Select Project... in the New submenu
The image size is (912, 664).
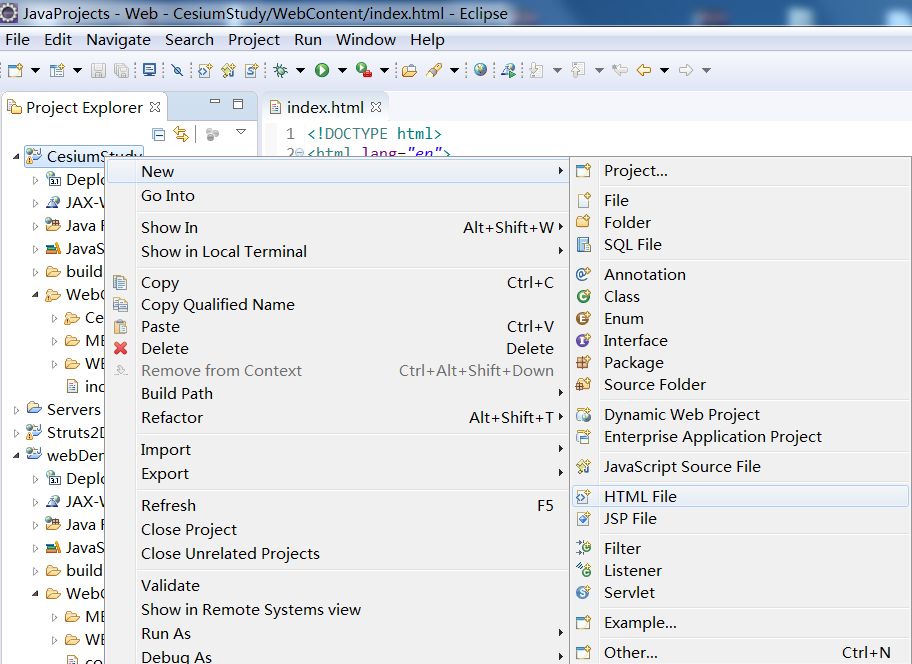740,171
